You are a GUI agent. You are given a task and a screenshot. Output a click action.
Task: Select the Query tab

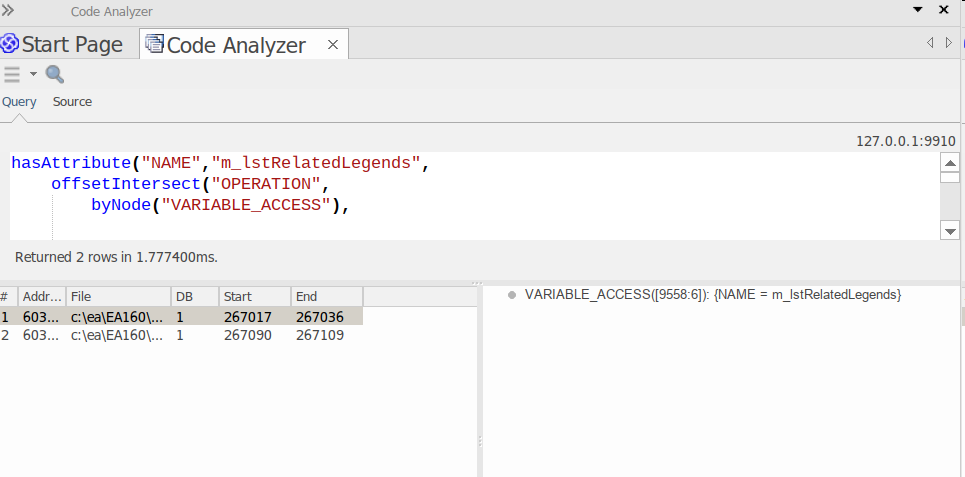click(19, 102)
